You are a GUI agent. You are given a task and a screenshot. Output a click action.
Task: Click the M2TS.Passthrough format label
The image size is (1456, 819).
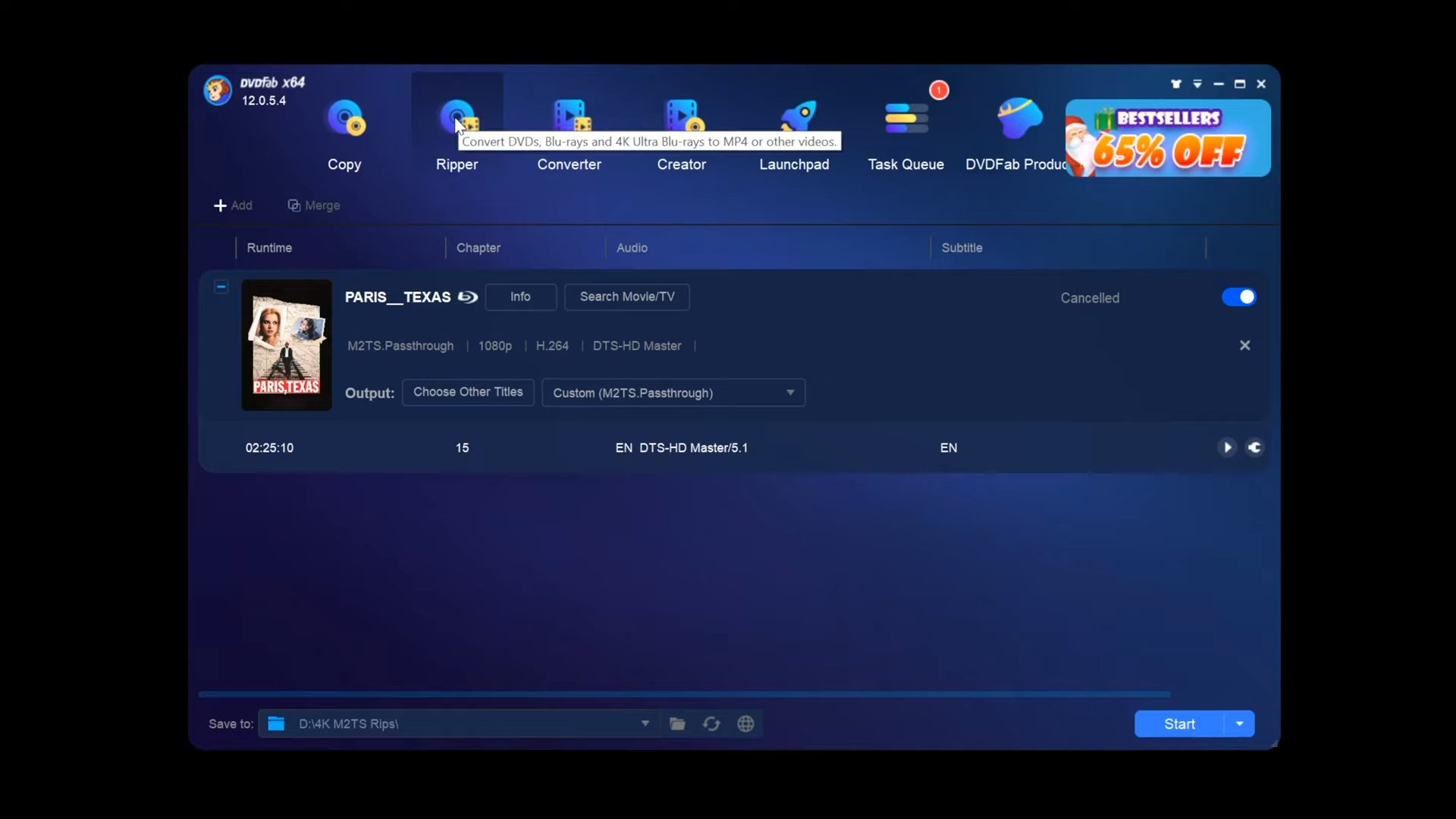400,346
